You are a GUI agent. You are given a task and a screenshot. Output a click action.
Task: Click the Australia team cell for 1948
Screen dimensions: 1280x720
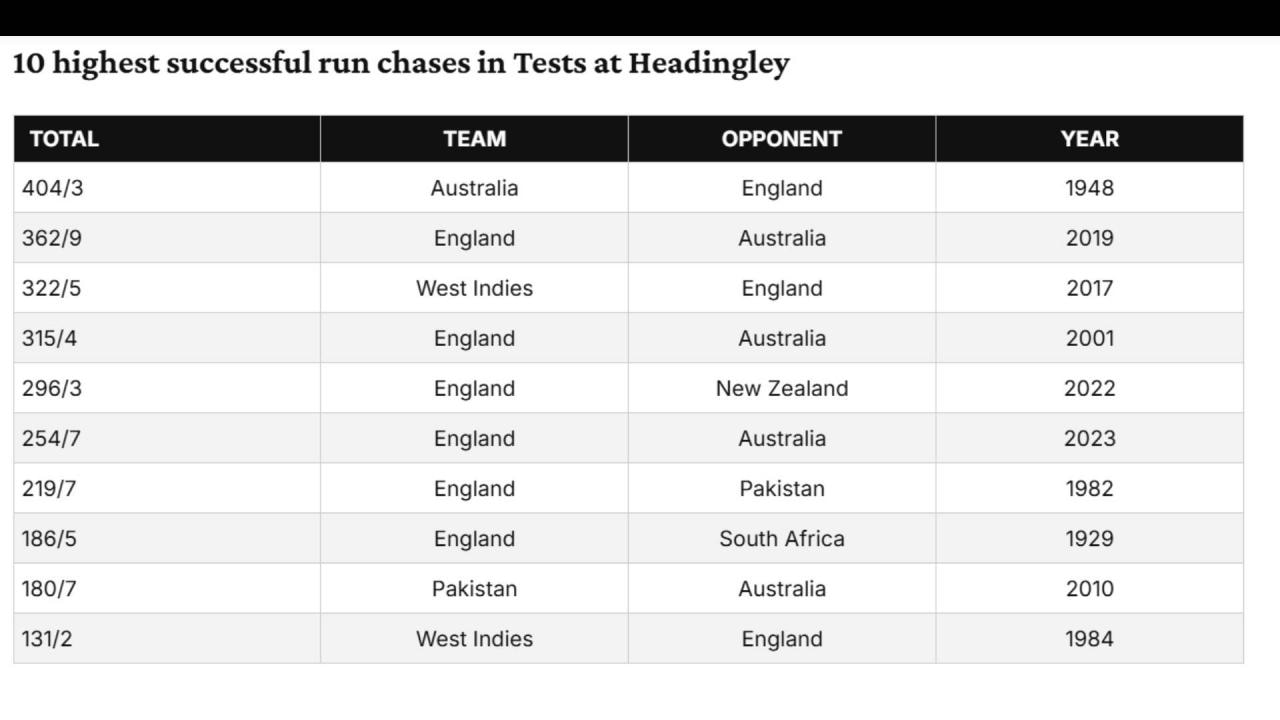pos(474,188)
